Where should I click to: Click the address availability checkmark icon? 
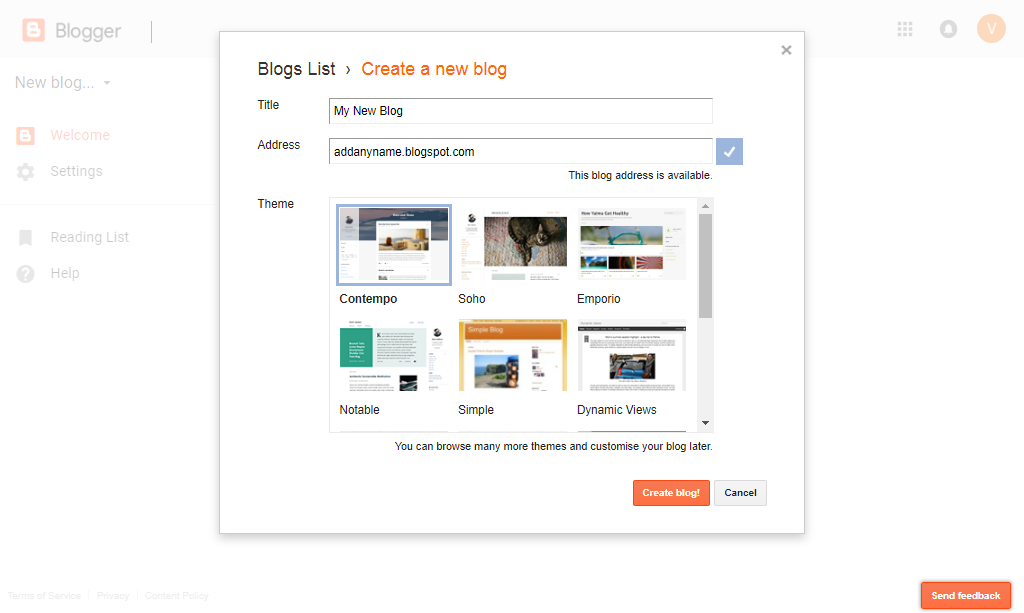(730, 151)
